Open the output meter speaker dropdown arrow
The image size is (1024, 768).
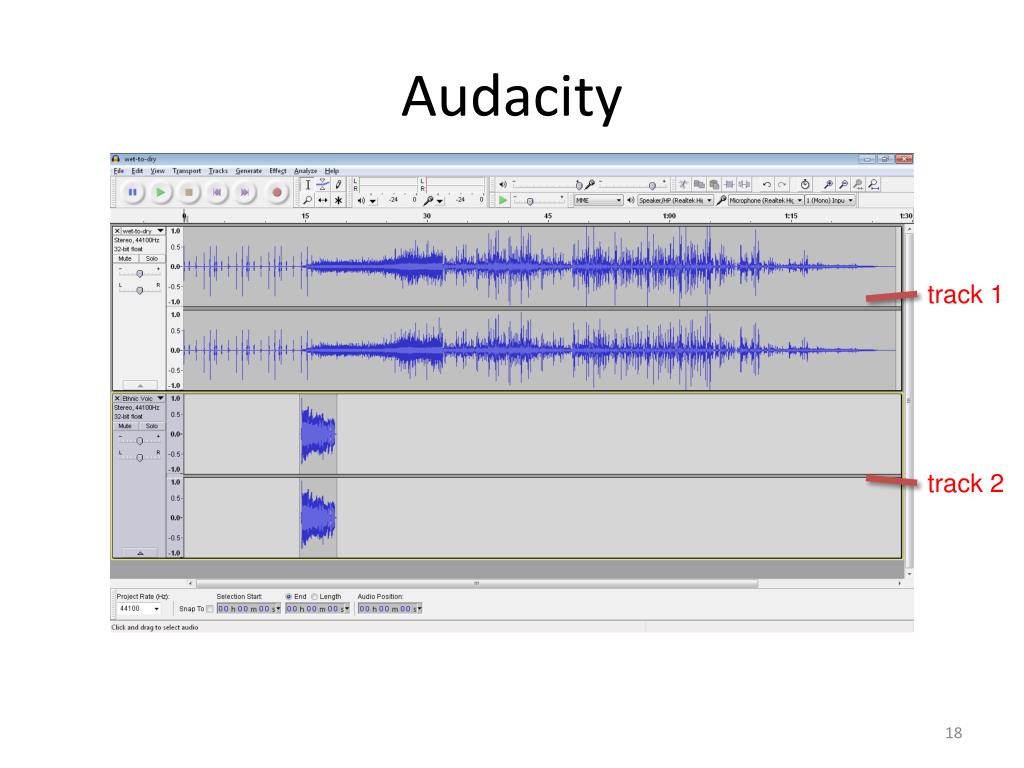point(373,201)
